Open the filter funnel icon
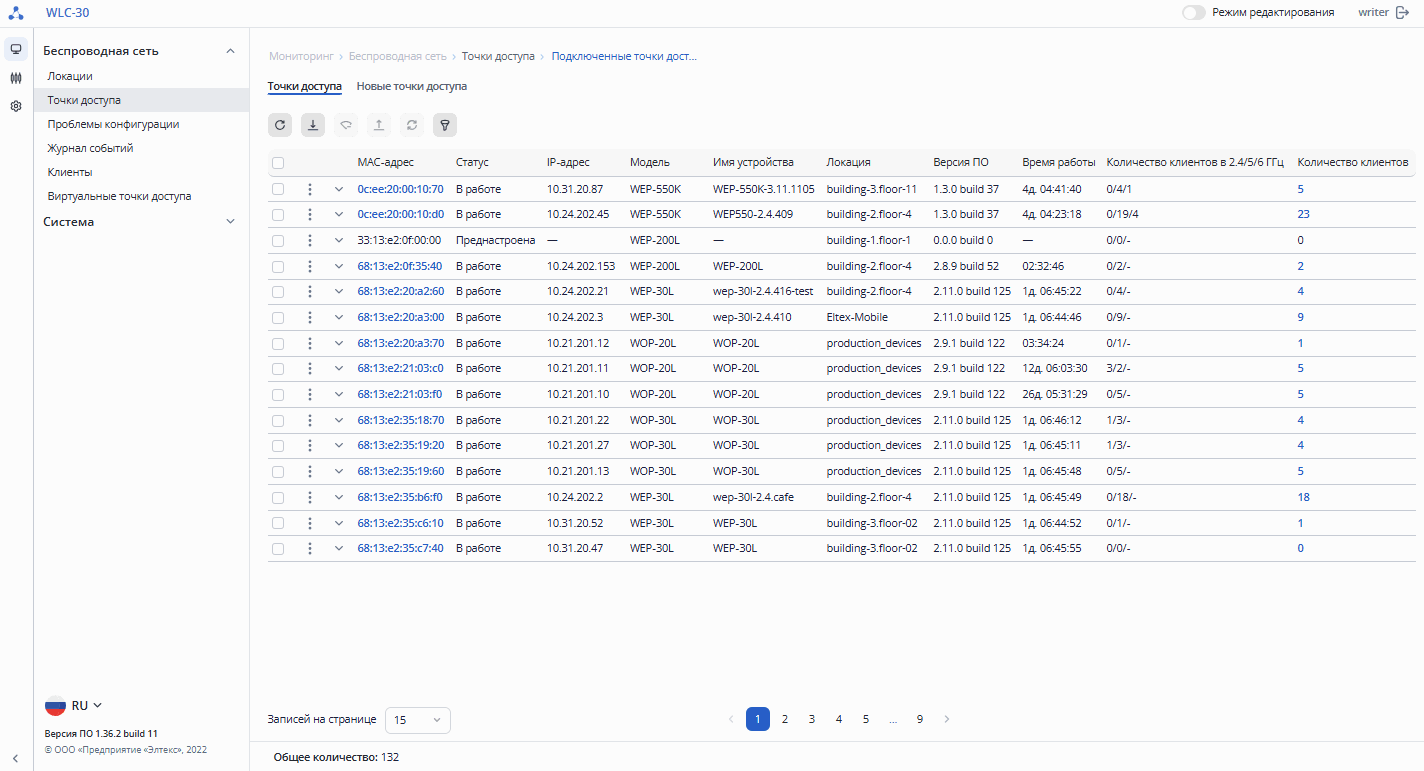The width and height of the screenshot is (1424, 771). pyautogui.click(x=445, y=125)
